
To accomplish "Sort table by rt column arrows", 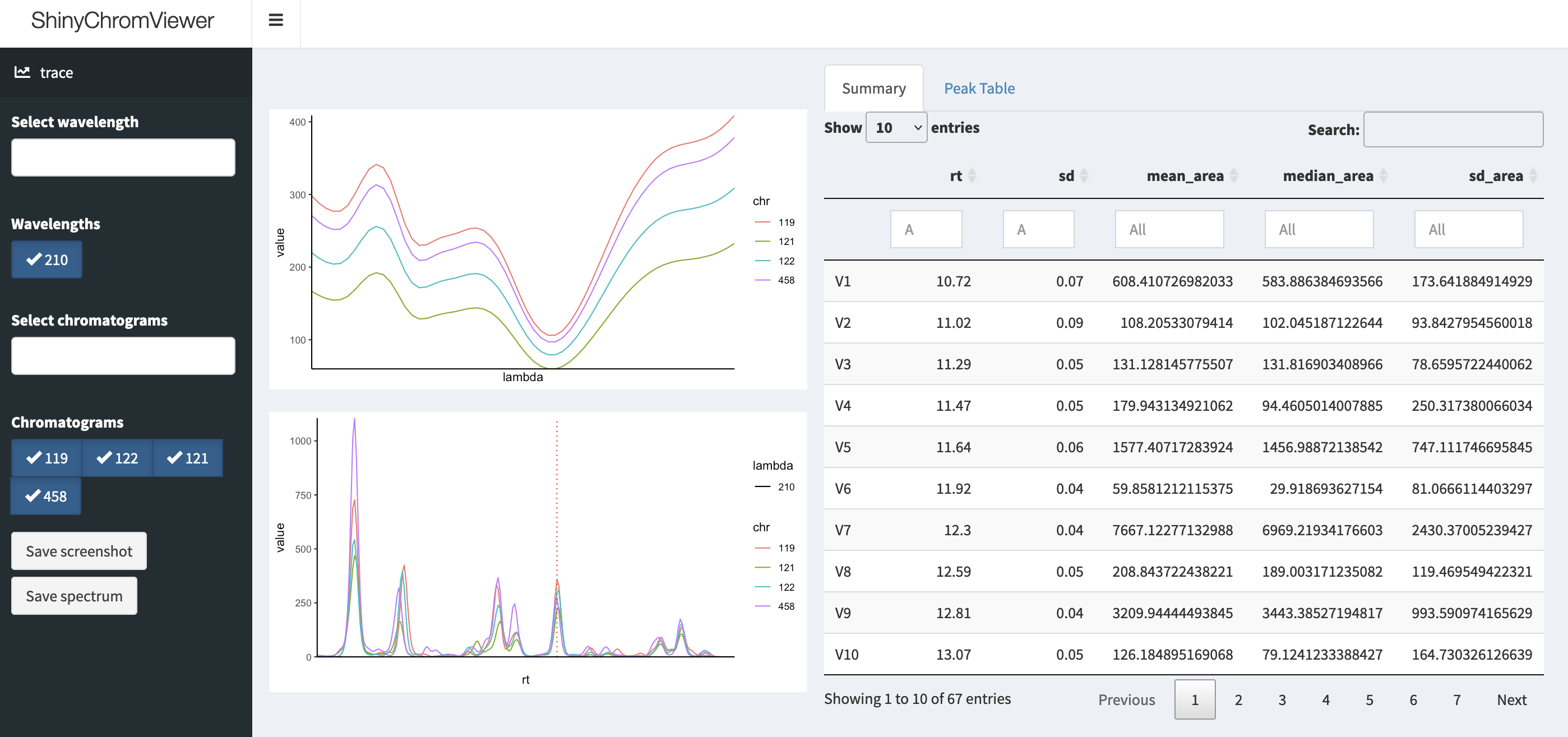I will [x=972, y=176].
